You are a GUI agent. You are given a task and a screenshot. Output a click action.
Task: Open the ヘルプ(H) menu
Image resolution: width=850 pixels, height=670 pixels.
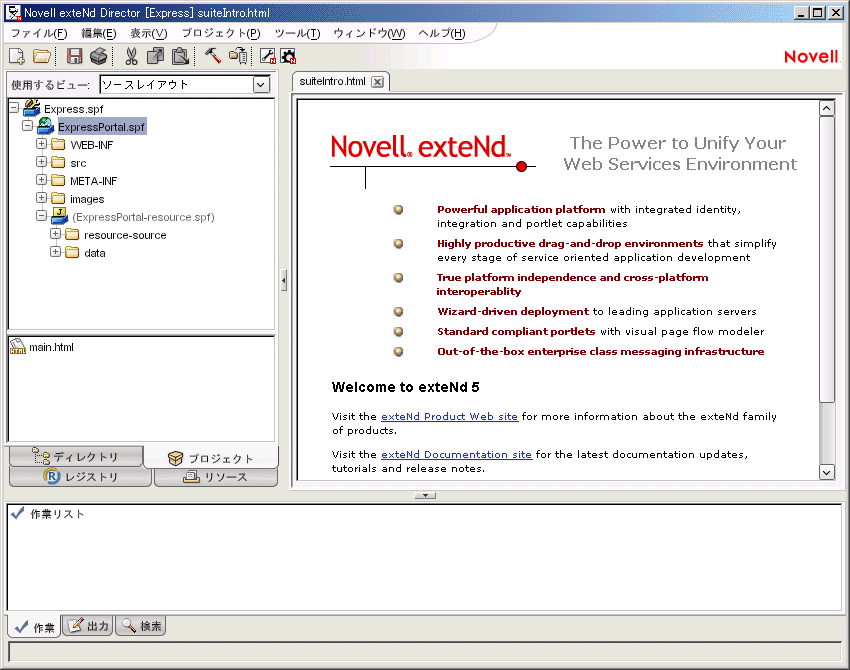point(442,33)
